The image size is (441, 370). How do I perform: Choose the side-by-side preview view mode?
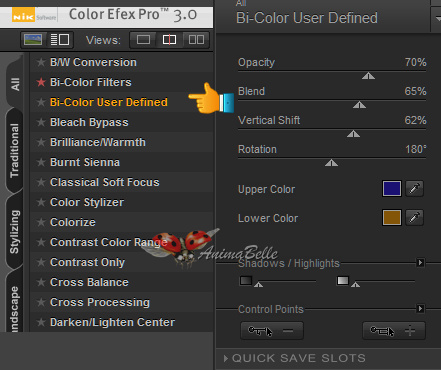pos(196,40)
